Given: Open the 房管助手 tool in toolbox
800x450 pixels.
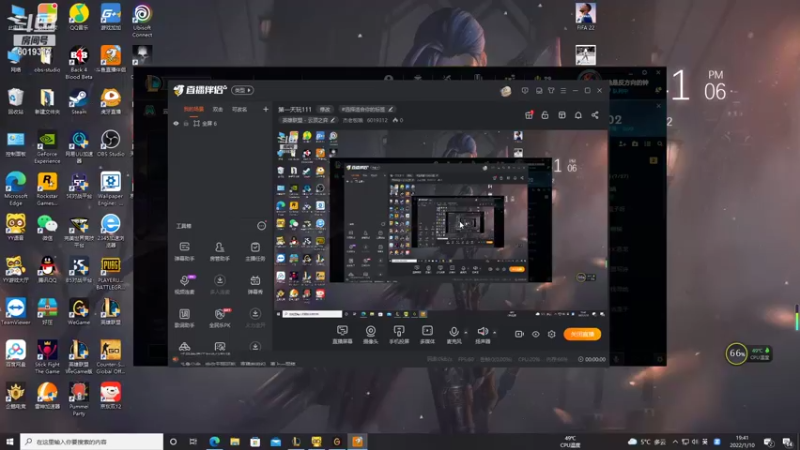Looking at the screenshot, I should pos(219,252).
